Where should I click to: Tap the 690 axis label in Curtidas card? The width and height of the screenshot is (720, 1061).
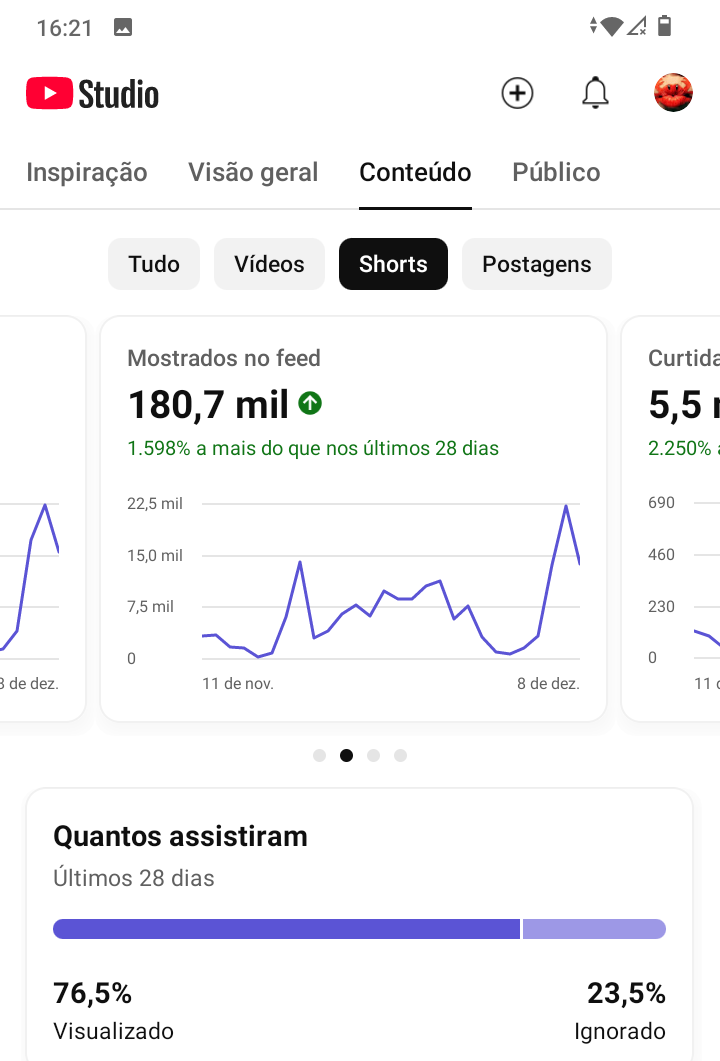[661, 503]
